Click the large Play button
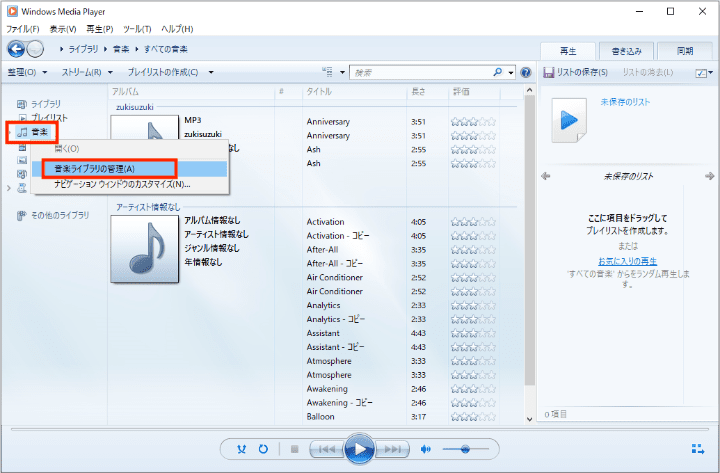Viewport: 720px width, 473px height. (x=359, y=449)
